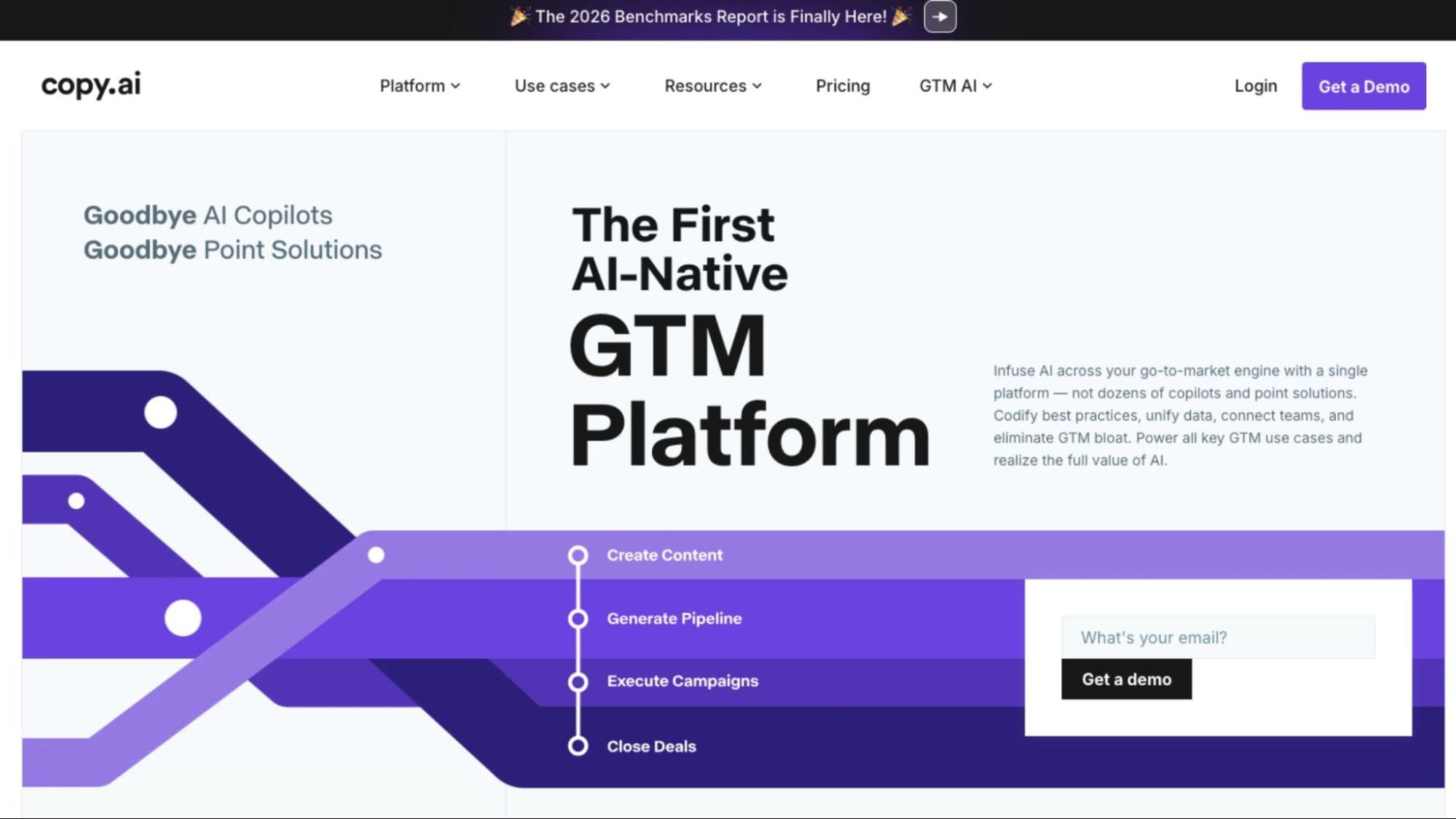The height and width of the screenshot is (819, 1456).
Task: Focus the What's your email field
Action: [1218, 638]
